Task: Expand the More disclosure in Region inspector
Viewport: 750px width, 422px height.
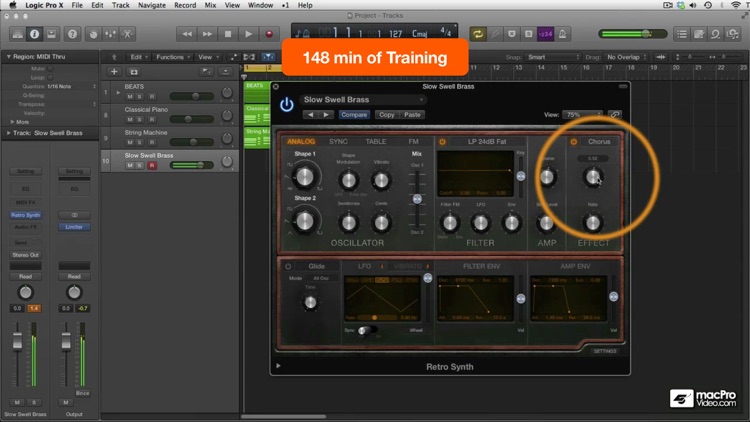Action: 12,122
